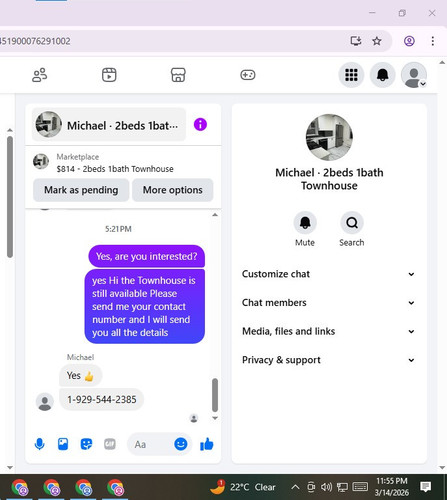Click the 5:21 PM timestamp
The image size is (447, 500).
pyautogui.click(x=118, y=229)
